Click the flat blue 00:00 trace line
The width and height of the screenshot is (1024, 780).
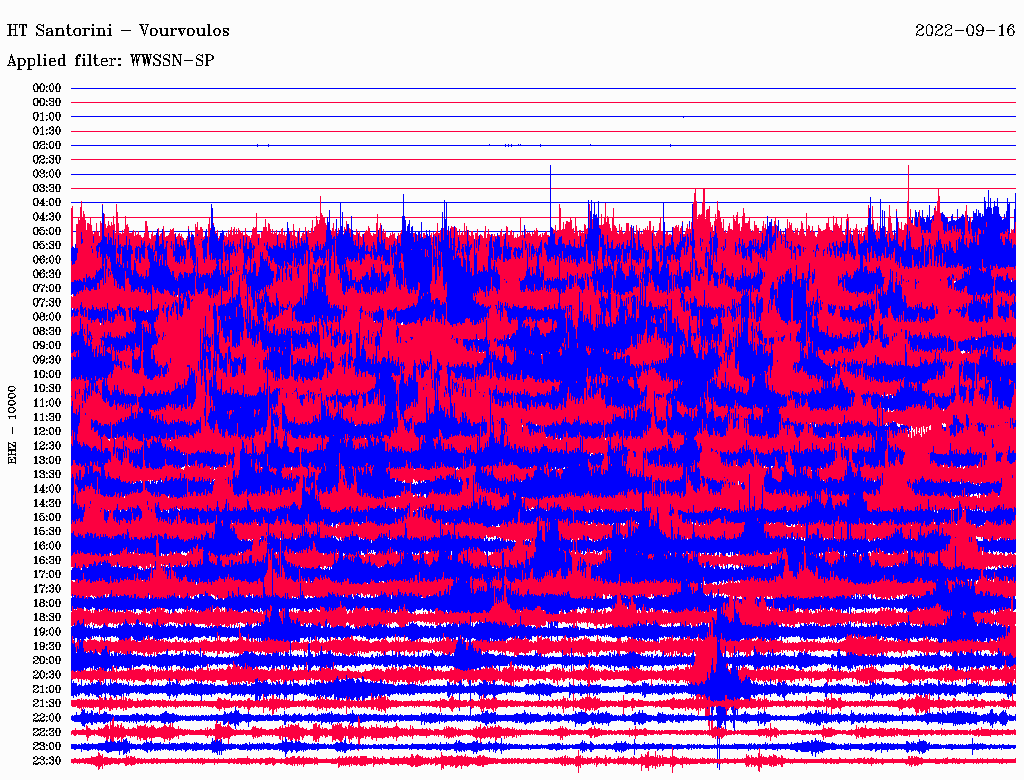tap(543, 88)
